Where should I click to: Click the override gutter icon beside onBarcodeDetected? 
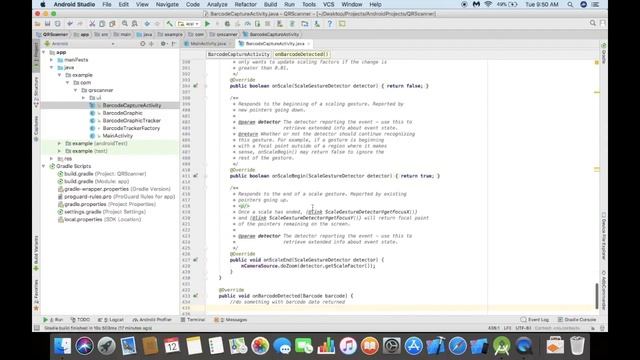pos(196,296)
